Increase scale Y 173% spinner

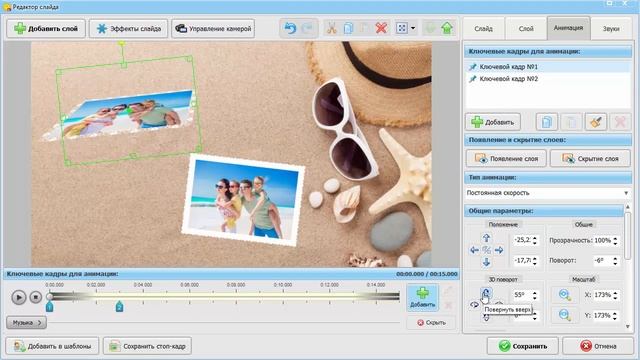[615, 313]
